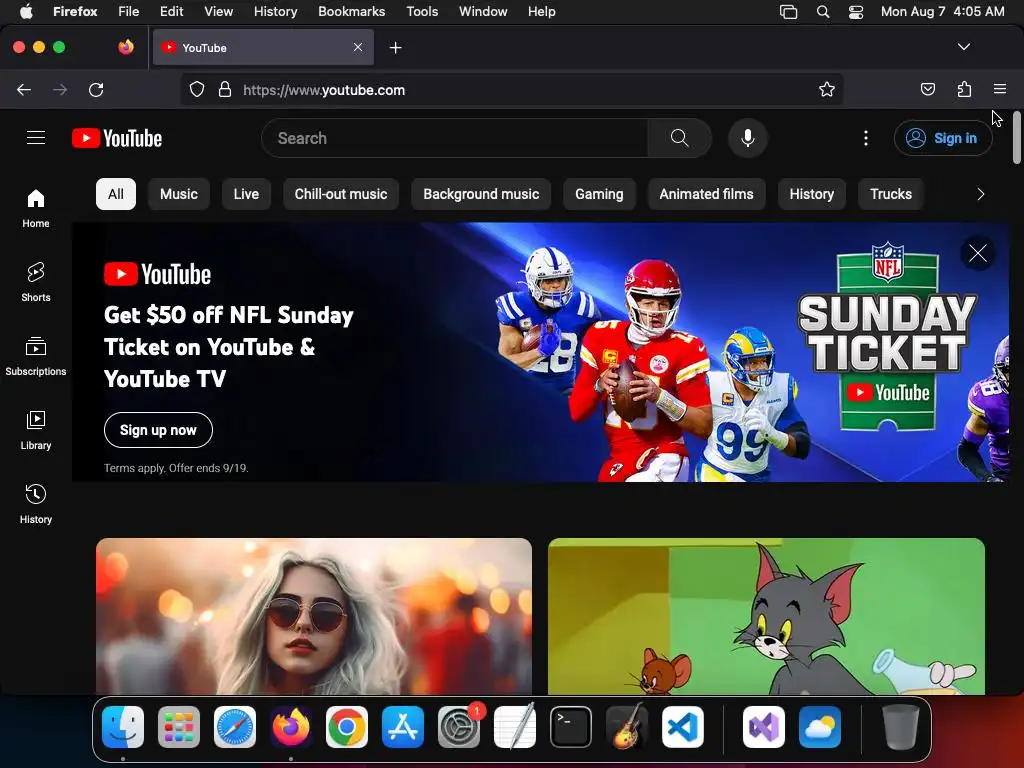Select the Gaming filter chip
The width and height of the screenshot is (1024, 768).
(x=599, y=194)
